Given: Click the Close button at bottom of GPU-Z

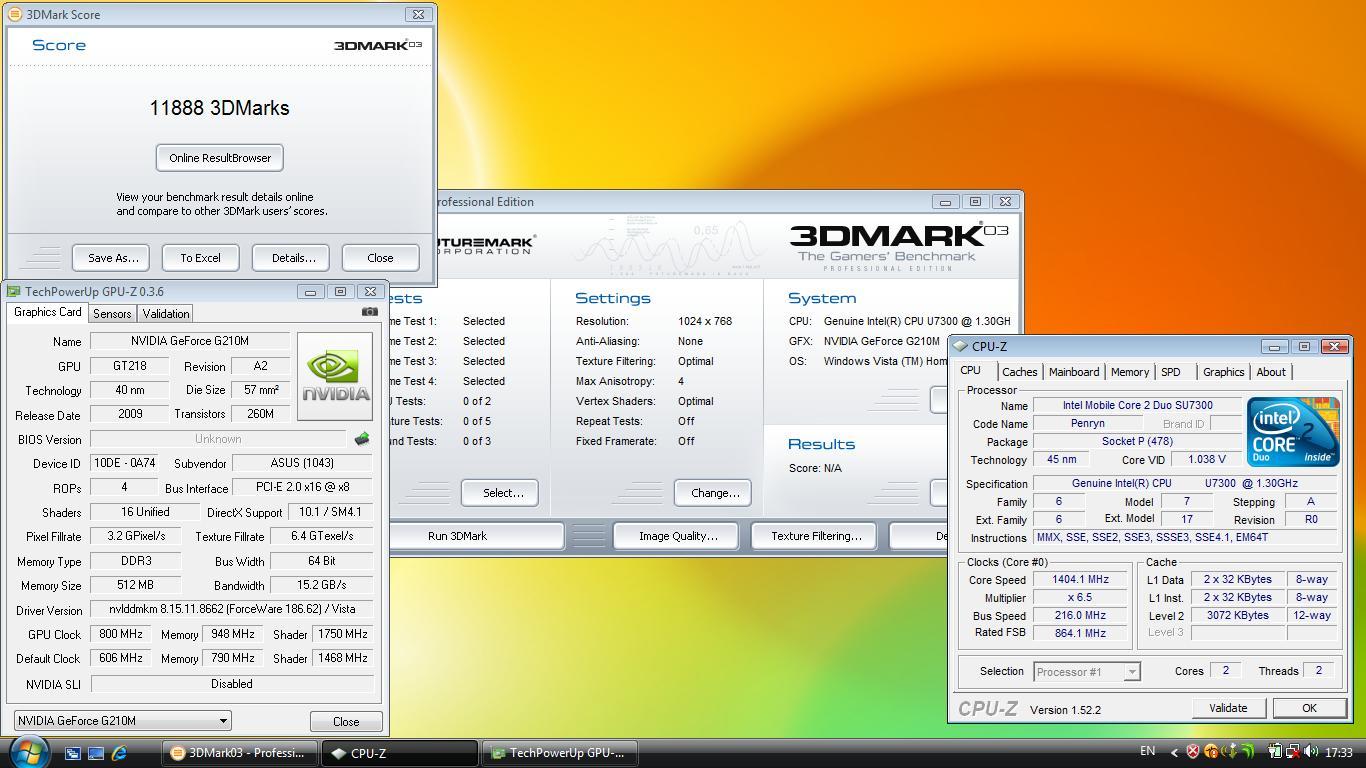Looking at the screenshot, I should (346, 721).
